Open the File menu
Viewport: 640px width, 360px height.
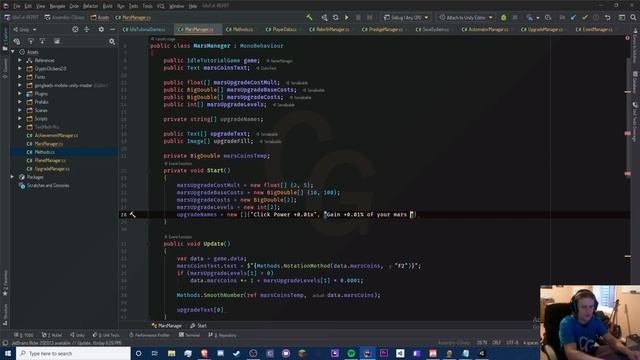[16, 6]
